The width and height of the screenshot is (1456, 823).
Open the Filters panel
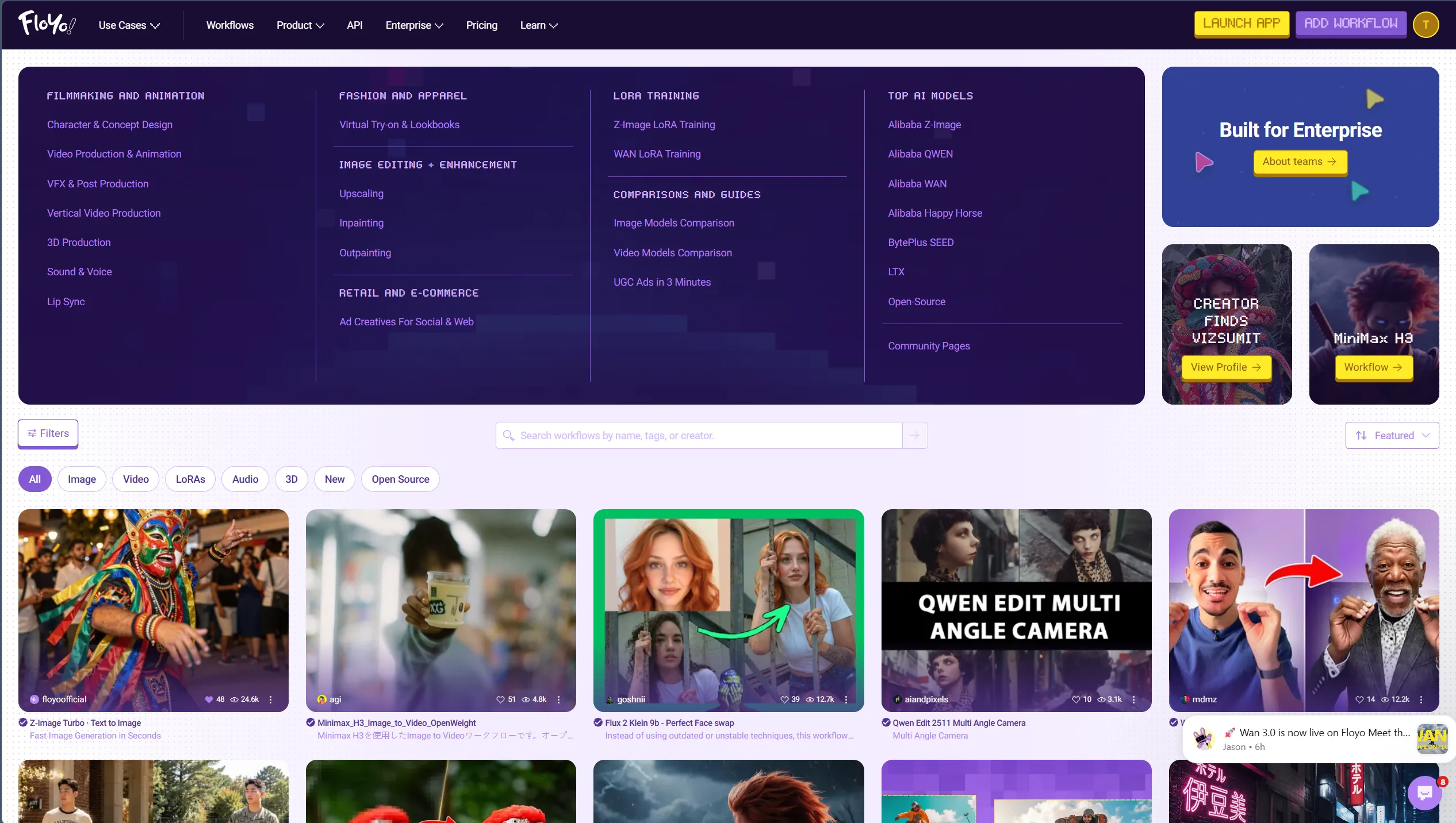tap(48, 433)
